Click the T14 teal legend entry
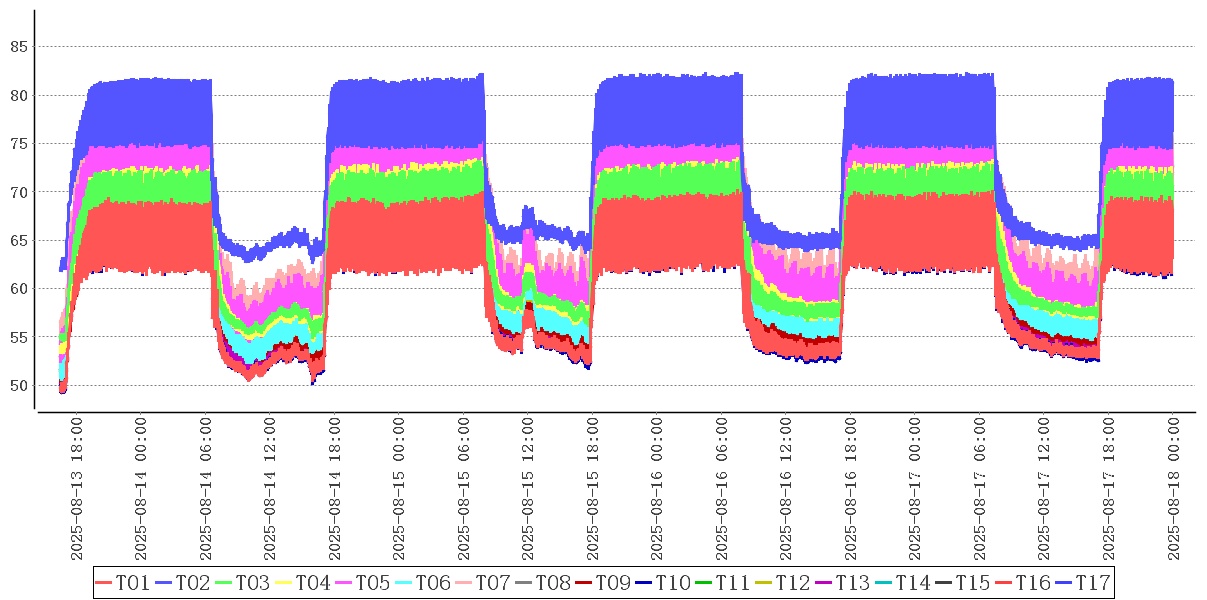The height and width of the screenshot is (600, 1207). [903, 583]
